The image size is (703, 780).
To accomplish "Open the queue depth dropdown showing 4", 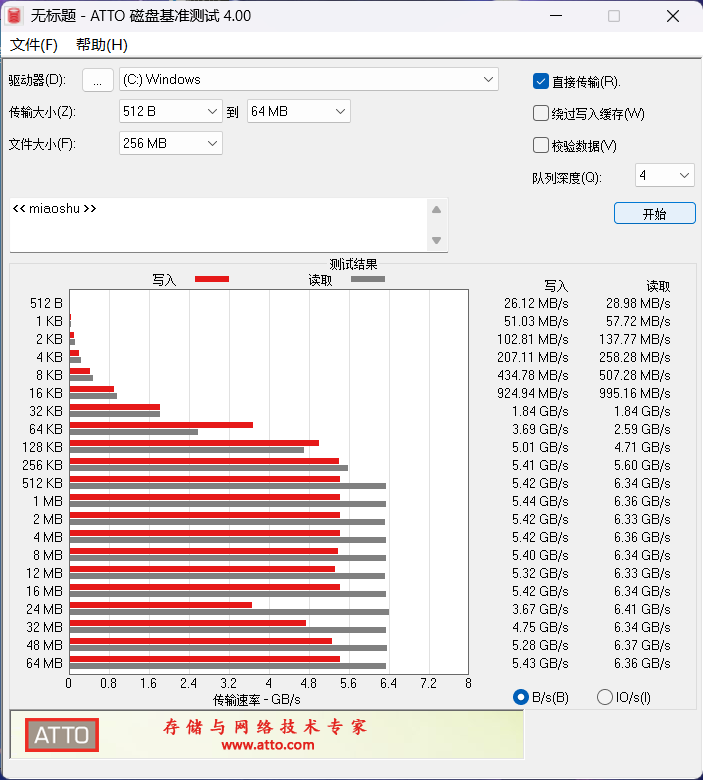I will tap(665, 175).
